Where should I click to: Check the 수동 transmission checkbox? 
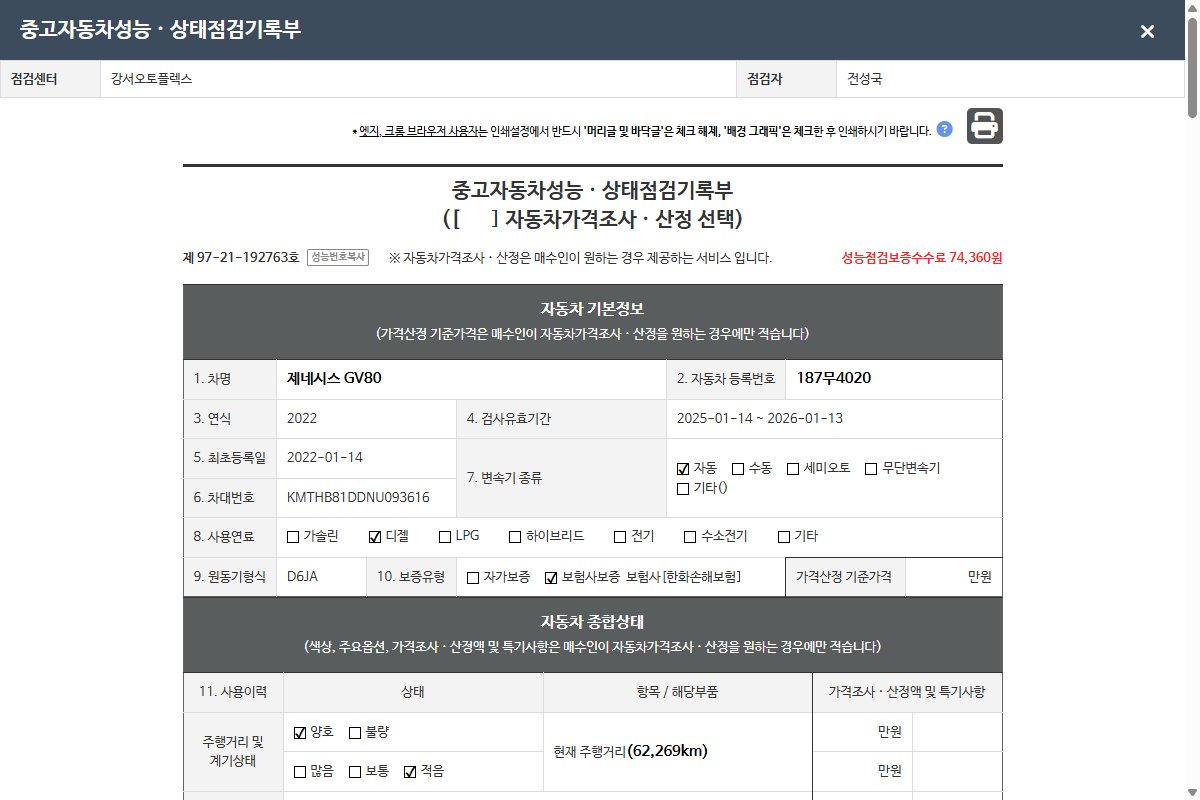pos(738,468)
